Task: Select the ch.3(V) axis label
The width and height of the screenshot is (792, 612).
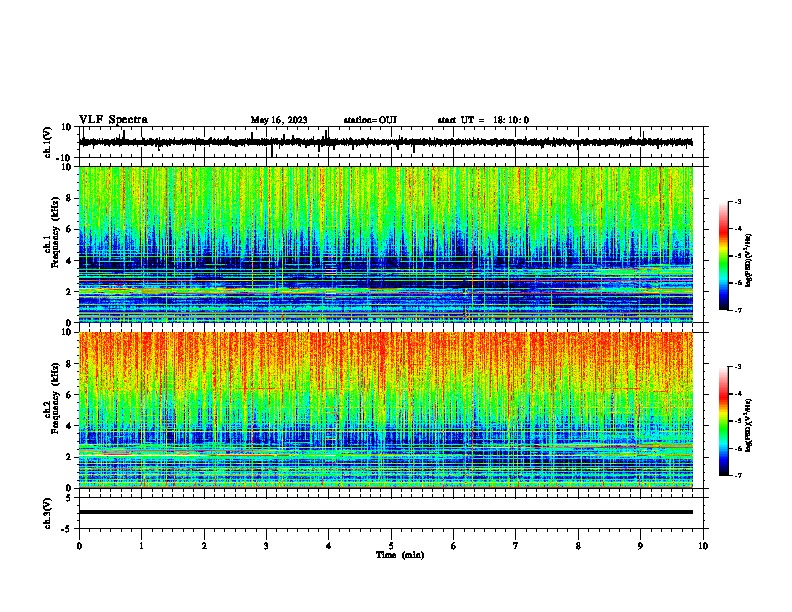Action: click(x=48, y=513)
